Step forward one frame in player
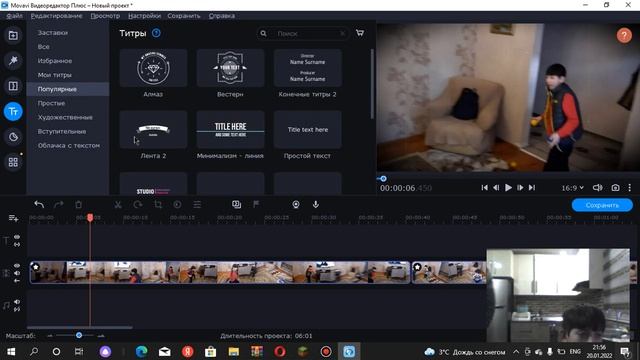The width and height of the screenshot is (640, 360). click(520, 188)
